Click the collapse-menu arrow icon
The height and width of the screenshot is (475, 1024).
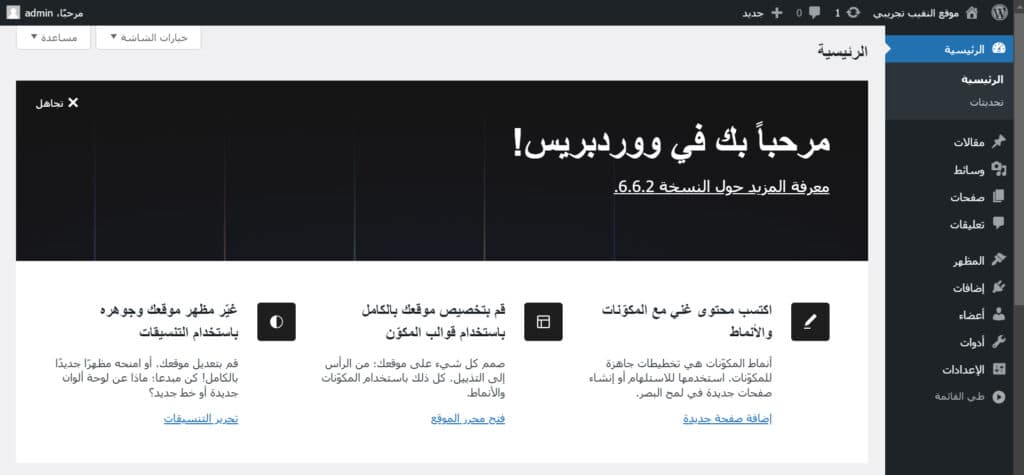(x=998, y=396)
